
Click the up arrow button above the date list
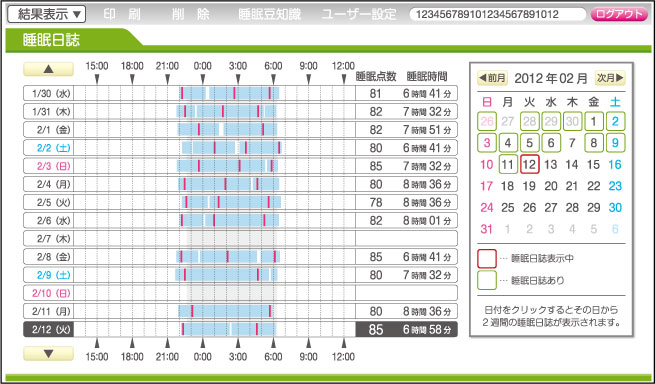tap(48, 69)
